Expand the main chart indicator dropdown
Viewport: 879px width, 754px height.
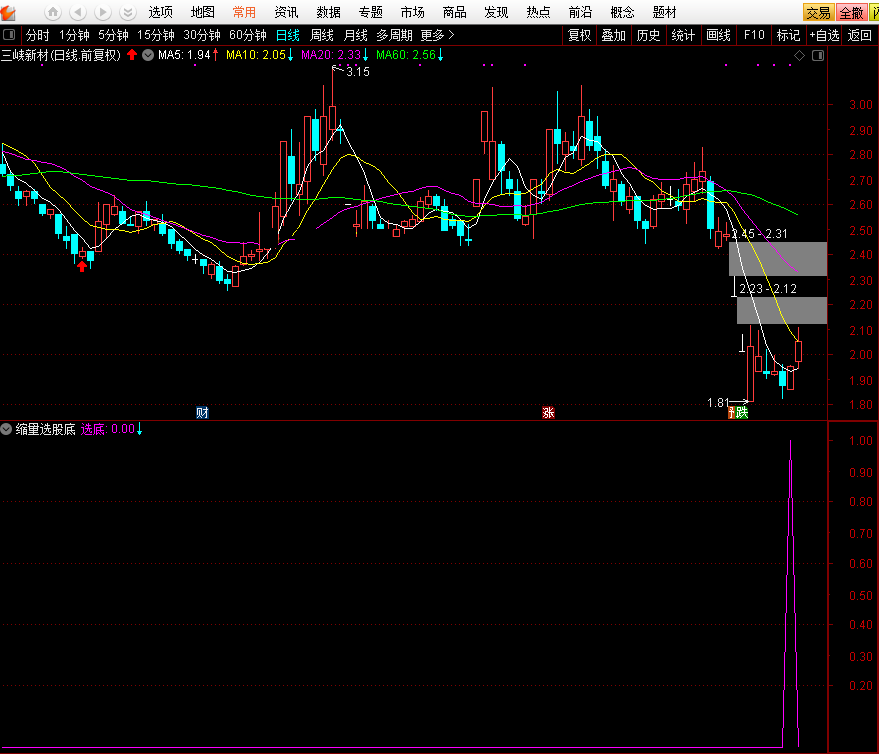(148, 55)
